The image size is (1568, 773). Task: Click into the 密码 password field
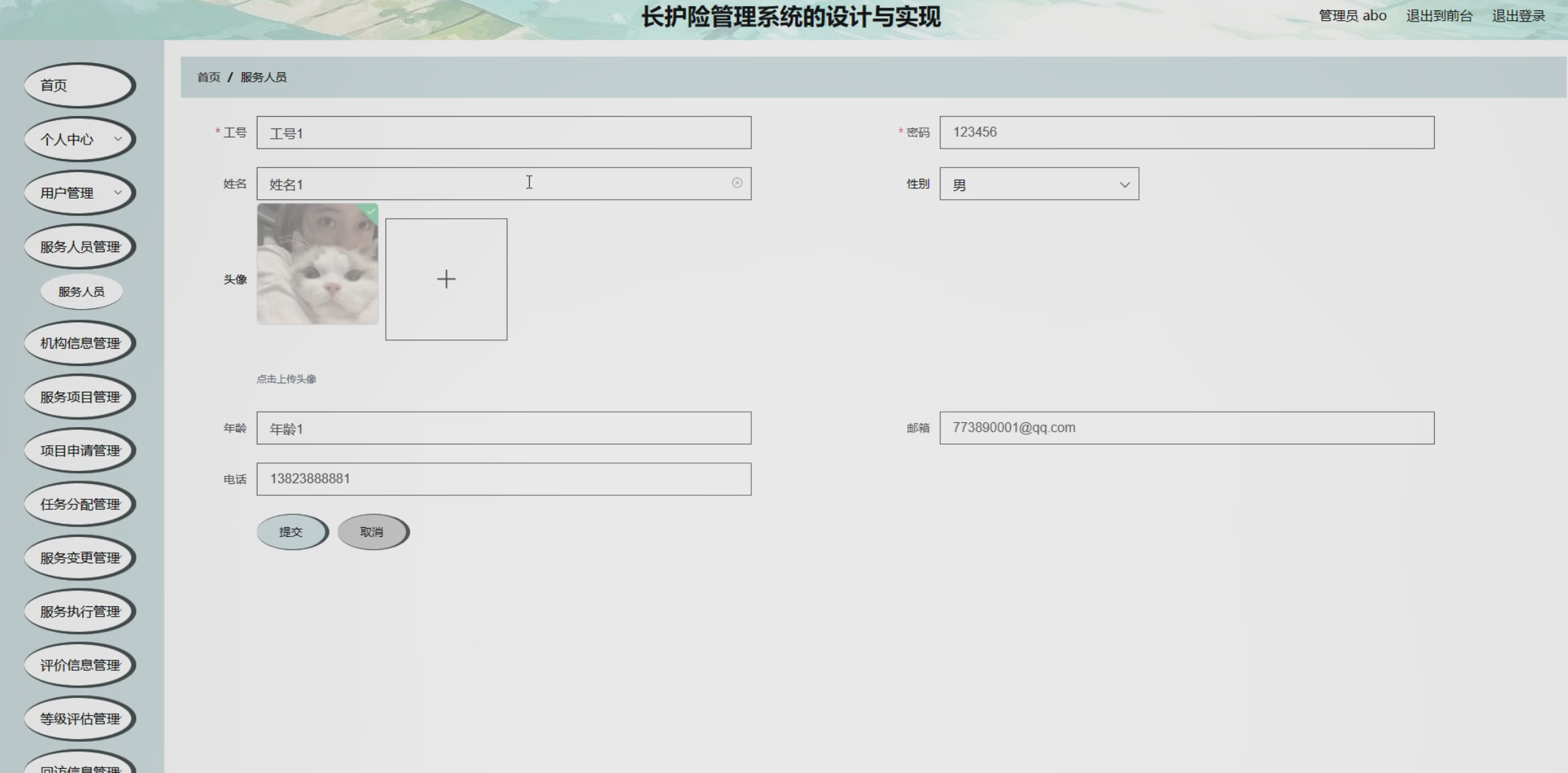point(1186,133)
